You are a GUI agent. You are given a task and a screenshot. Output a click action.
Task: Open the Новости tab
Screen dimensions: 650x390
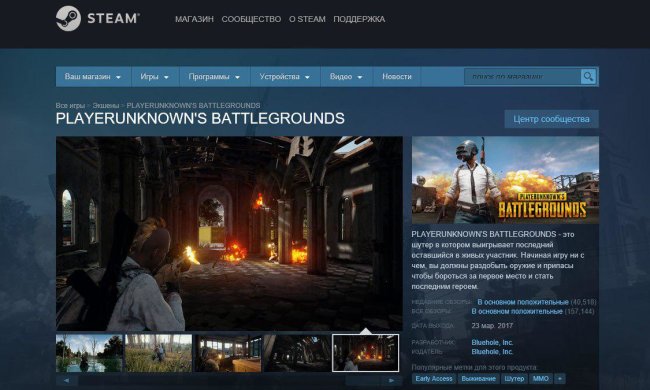(x=397, y=77)
